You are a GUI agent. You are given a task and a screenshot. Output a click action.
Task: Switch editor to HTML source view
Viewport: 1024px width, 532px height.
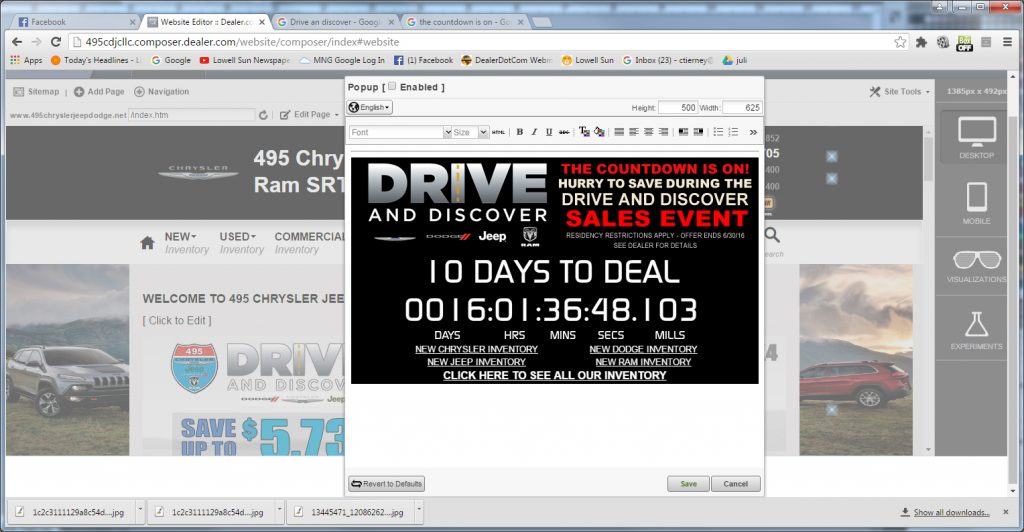498,132
